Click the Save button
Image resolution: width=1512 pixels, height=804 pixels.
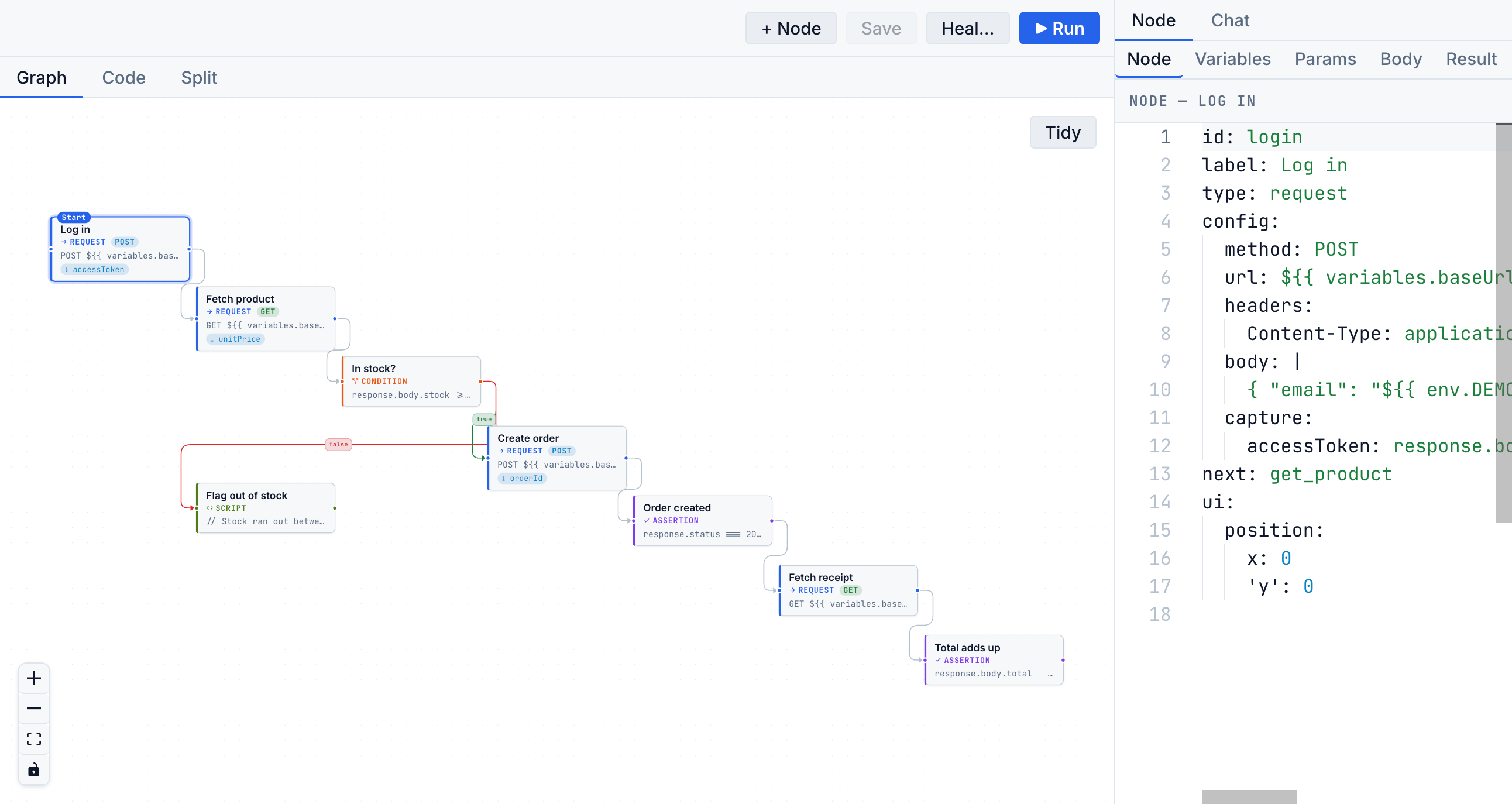pyautogui.click(x=881, y=28)
